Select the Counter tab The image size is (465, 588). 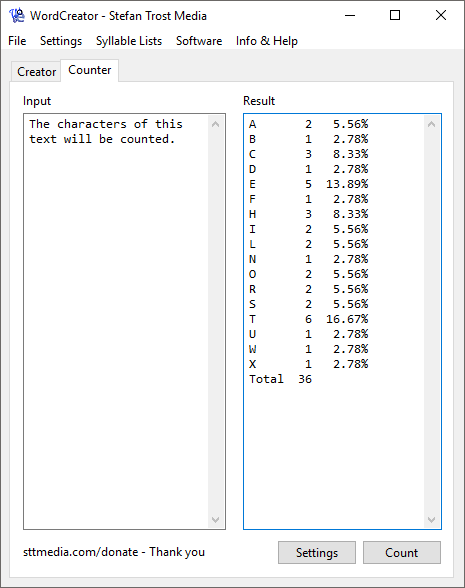pyautogui.click(x=90, y=70)
